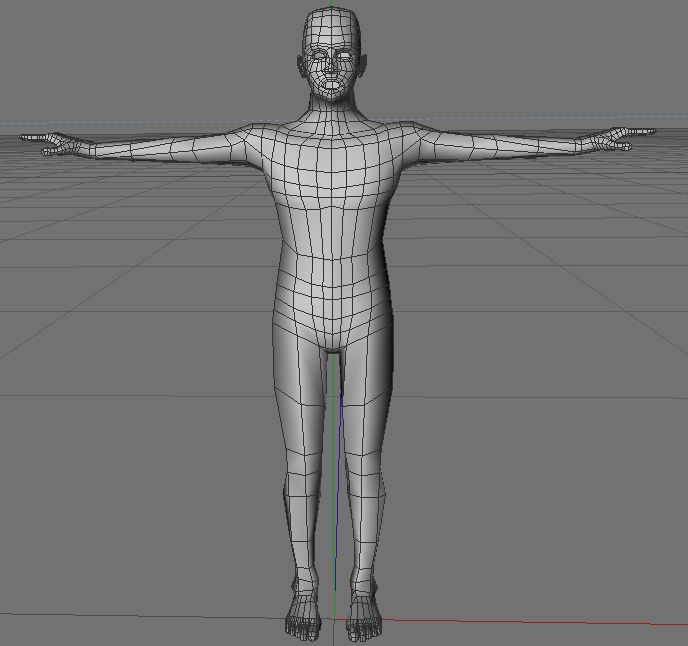Click the green vertical axis line
The image size is (688, 646).
coord(334,485)
